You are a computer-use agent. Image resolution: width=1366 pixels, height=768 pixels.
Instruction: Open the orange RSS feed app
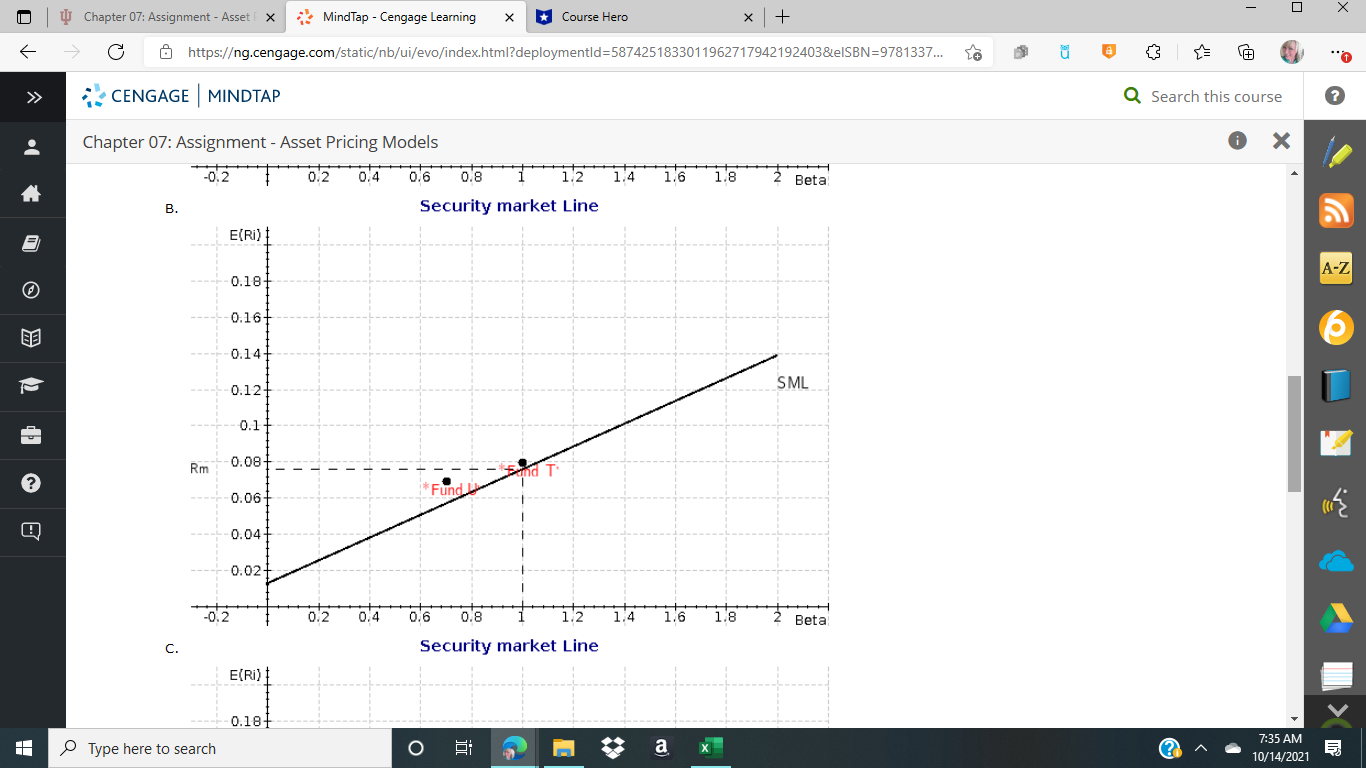(1336, 210)
